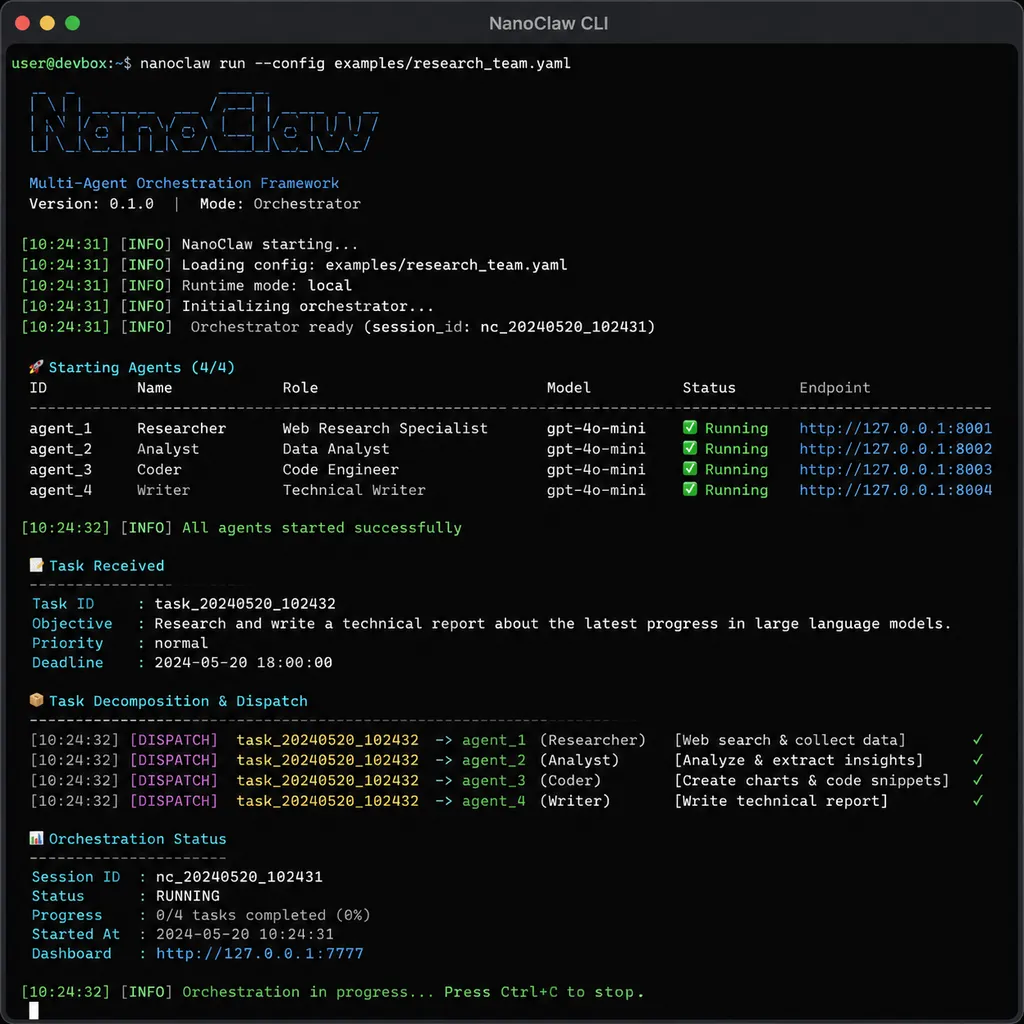Viewport: 1024px width, 1024px height.
Task: Click the Progress value '0/4 tasks completed (0%)'
Action: [263, 915]
